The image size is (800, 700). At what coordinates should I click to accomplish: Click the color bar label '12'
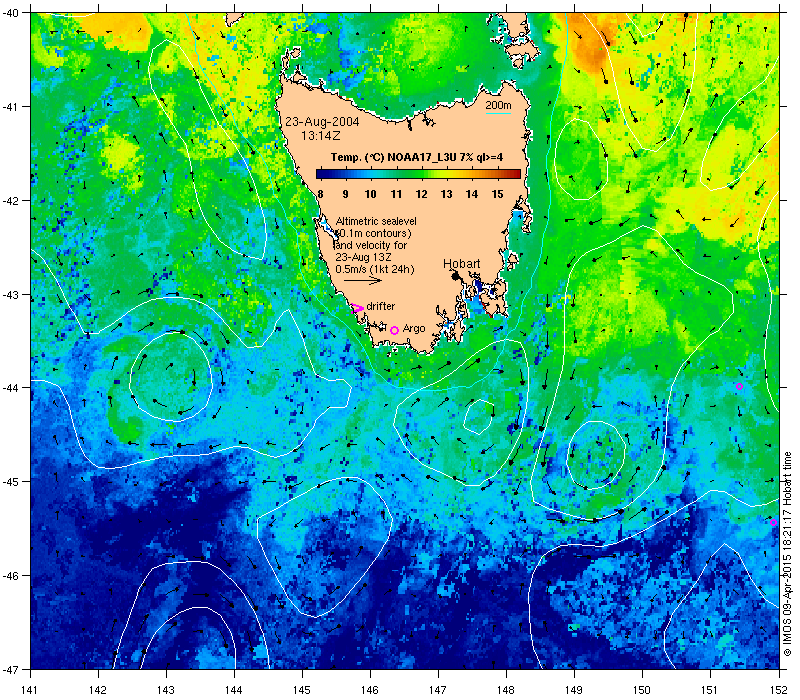[x=421, y=194]
